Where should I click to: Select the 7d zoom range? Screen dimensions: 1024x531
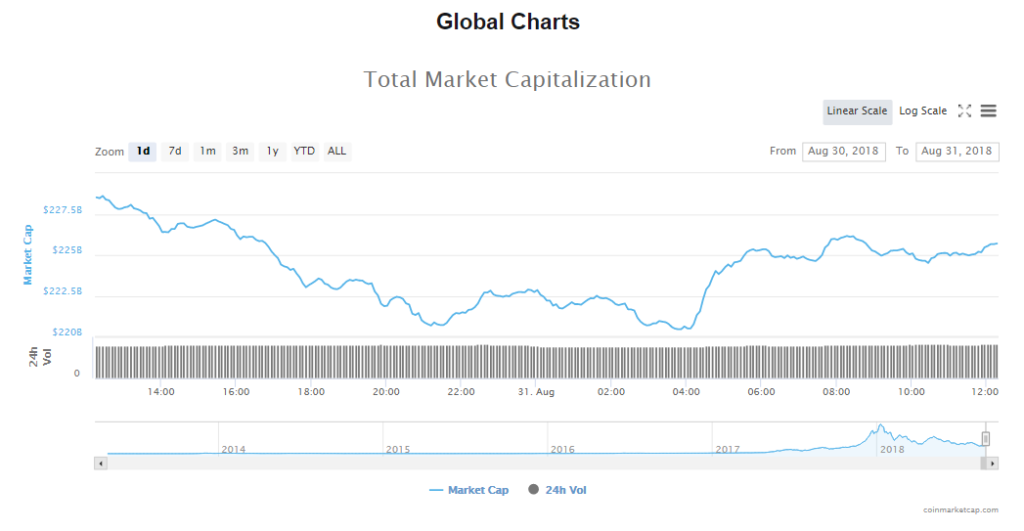(175, 151)
